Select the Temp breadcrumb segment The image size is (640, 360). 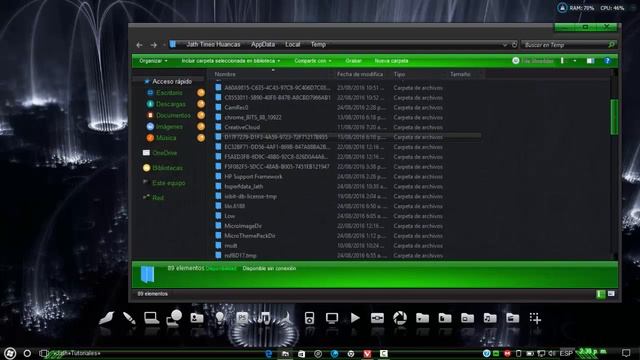pyautogui.click(x=318, y=44)
